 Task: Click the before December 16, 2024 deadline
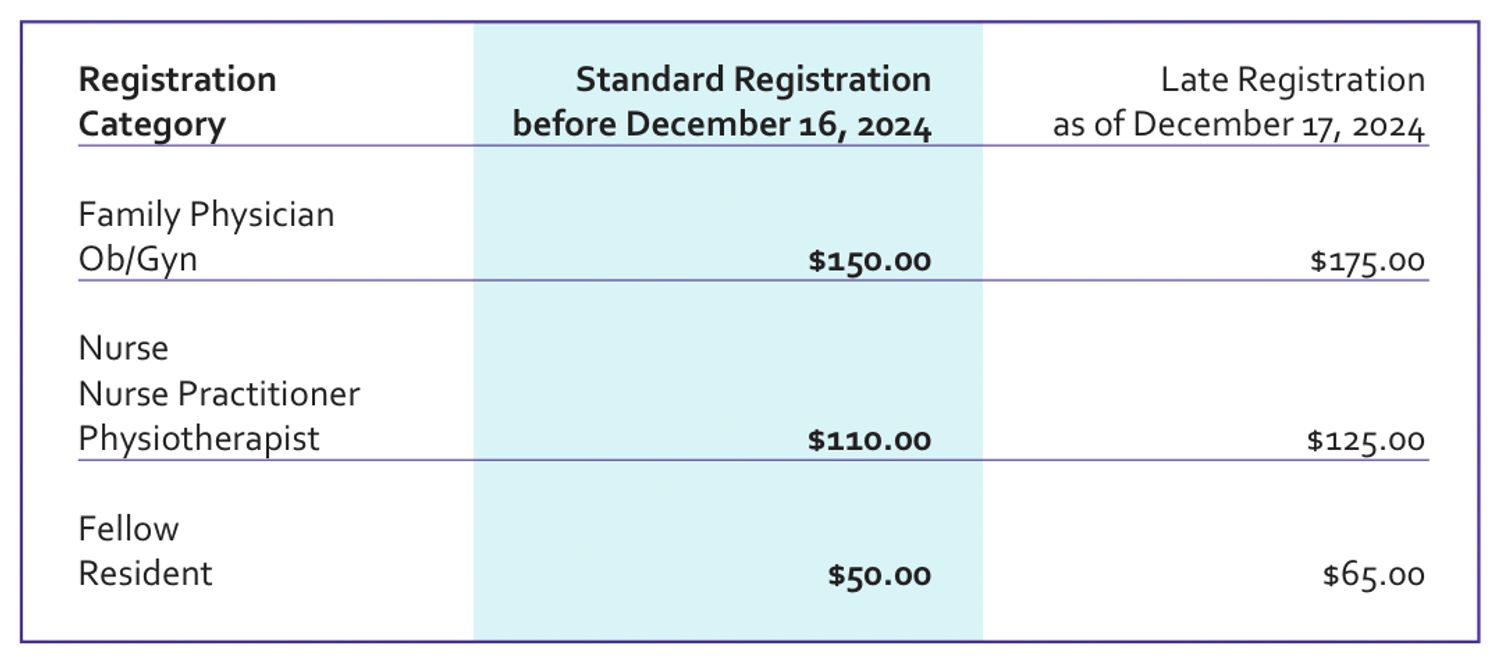click(x=722, y=126)
